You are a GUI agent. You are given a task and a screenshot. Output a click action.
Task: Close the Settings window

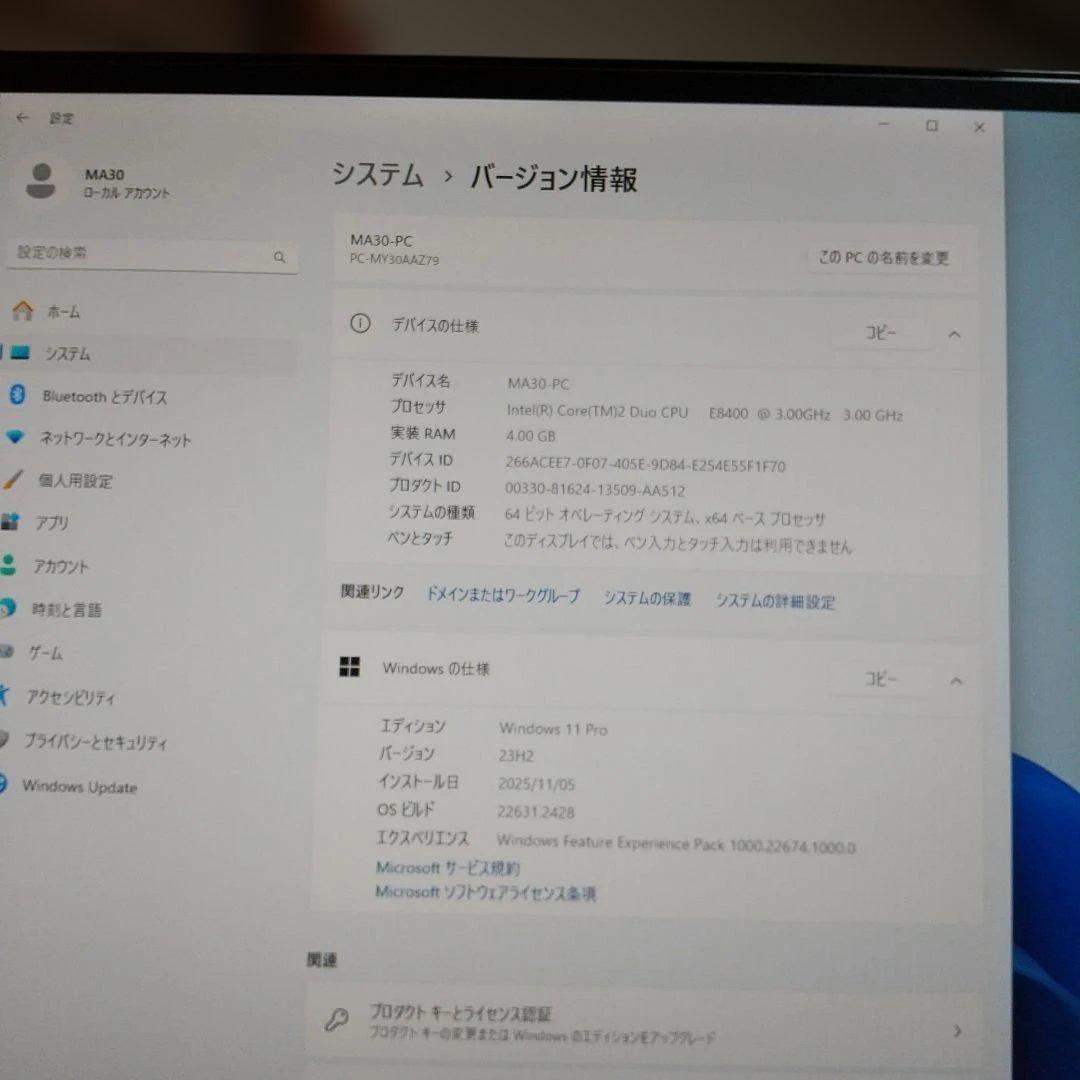click(979, 127)
